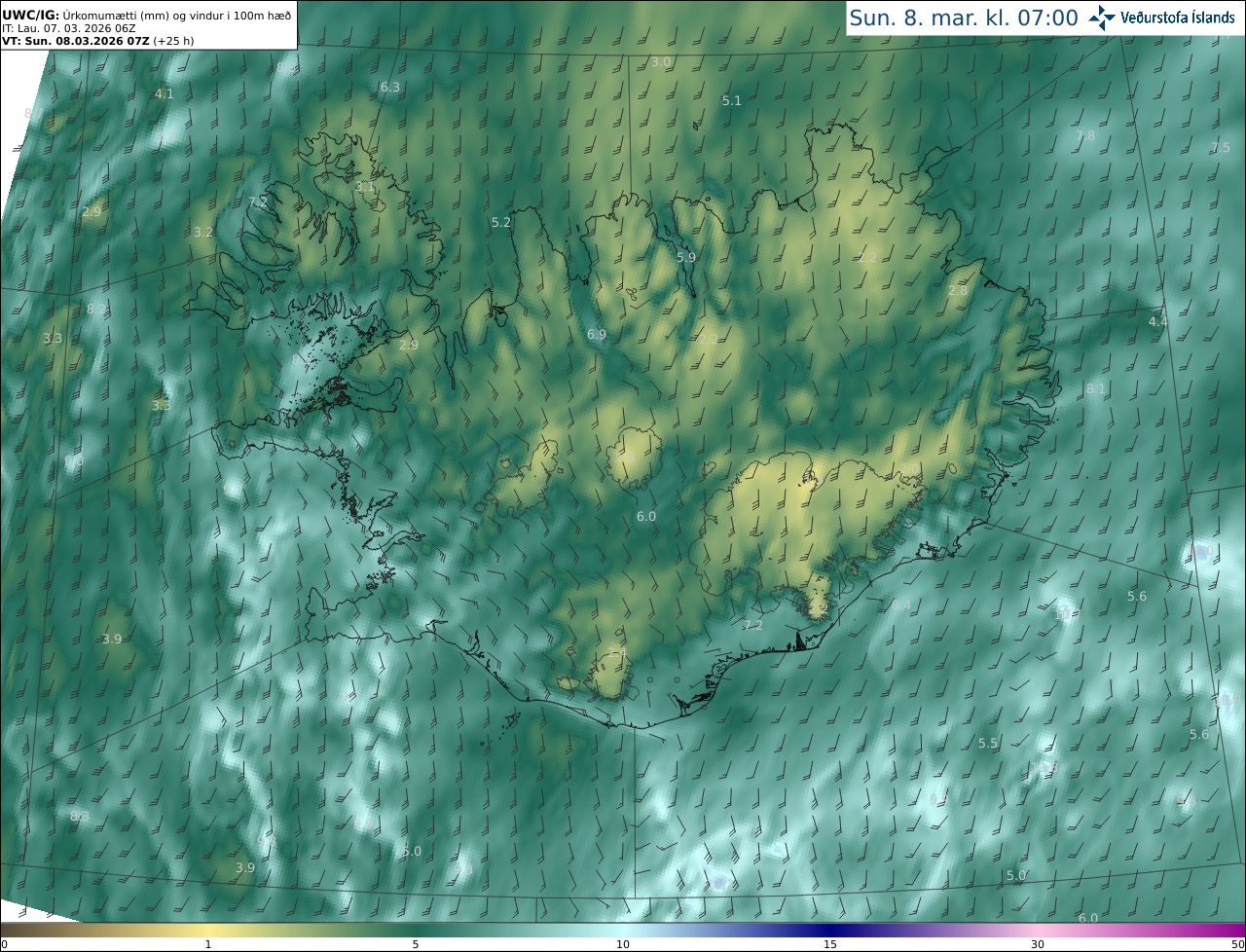Click the map value '6.3'
The image size is (1246, 952).
coord(390,87)
